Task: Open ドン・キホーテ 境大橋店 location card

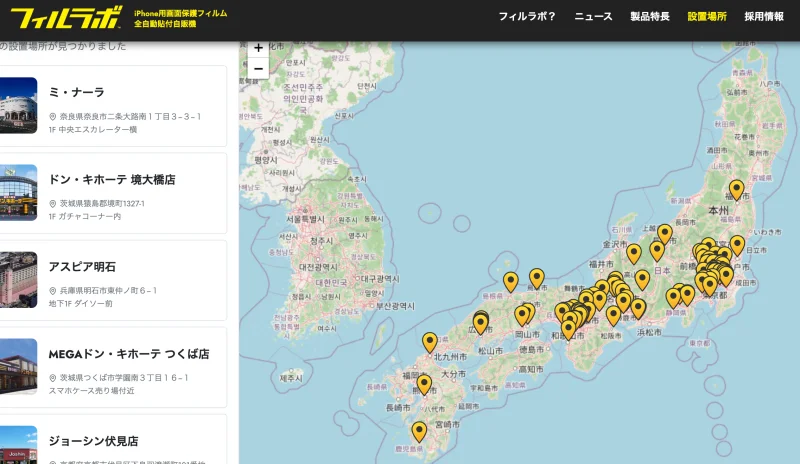Action: (x=113, y=193)
